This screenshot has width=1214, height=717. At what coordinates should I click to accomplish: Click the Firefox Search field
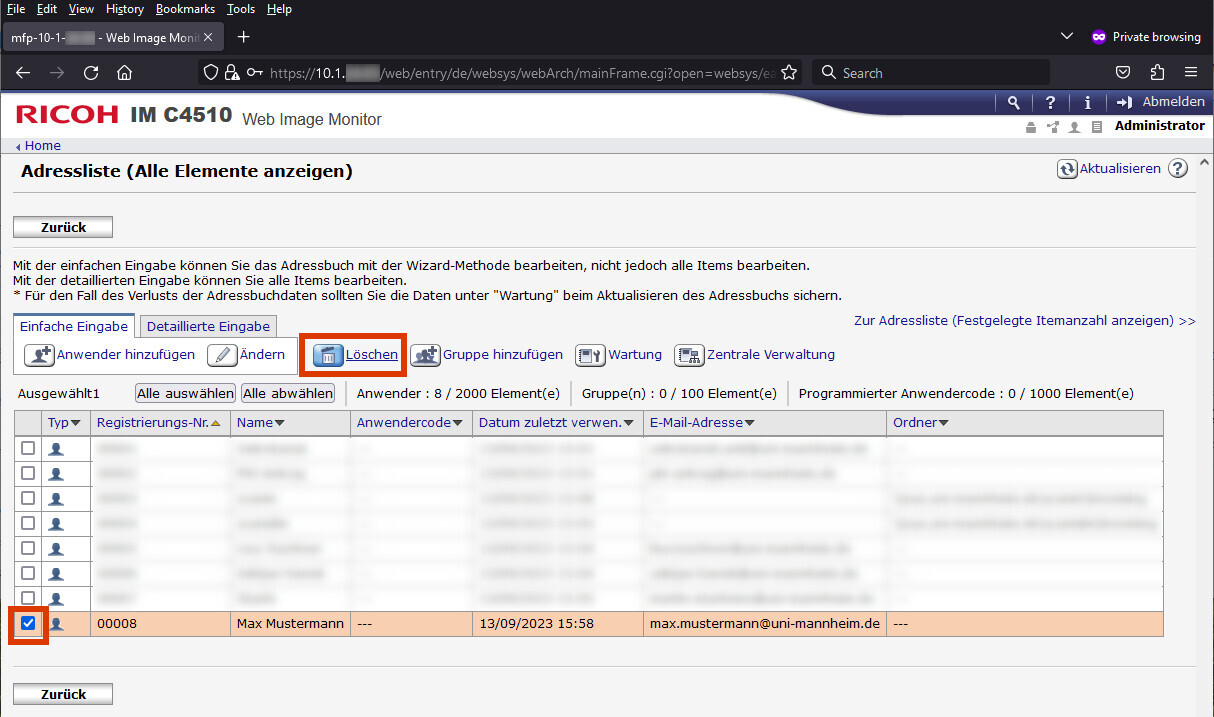(932, 73)
